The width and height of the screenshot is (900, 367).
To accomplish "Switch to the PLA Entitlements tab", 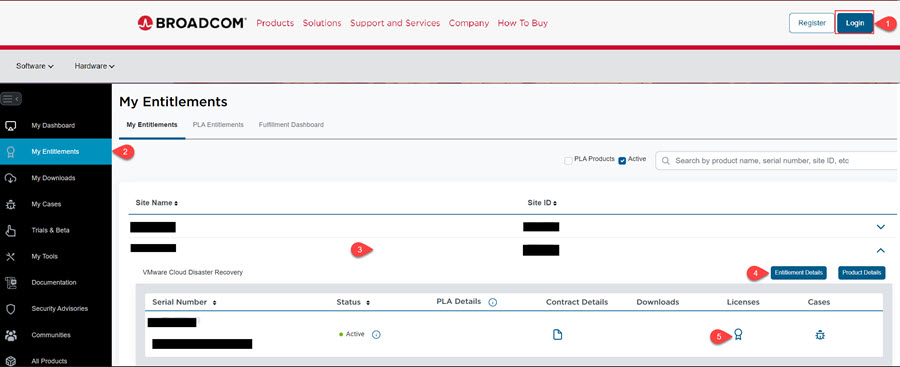I will click(x=218, y=125).
